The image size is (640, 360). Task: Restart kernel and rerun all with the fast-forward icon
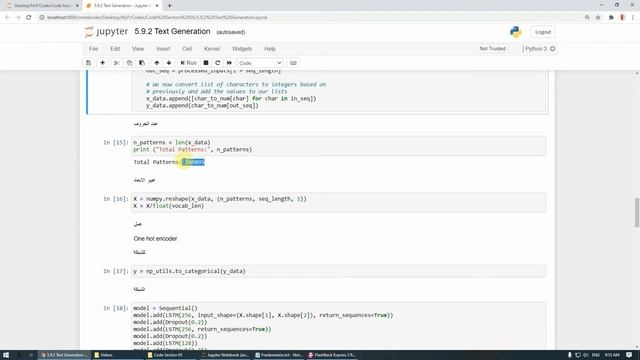click(229, 63)
